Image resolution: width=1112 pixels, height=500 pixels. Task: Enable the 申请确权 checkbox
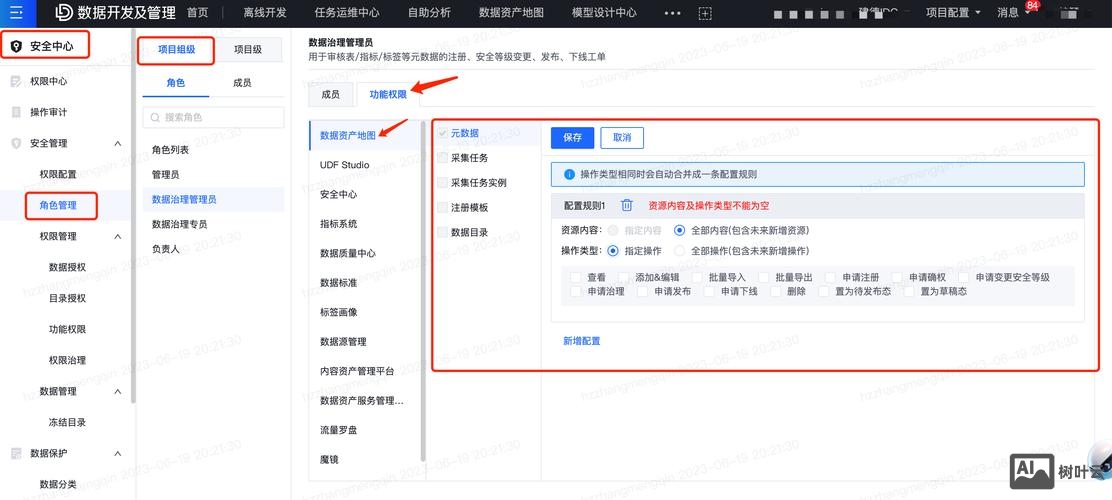897,277
